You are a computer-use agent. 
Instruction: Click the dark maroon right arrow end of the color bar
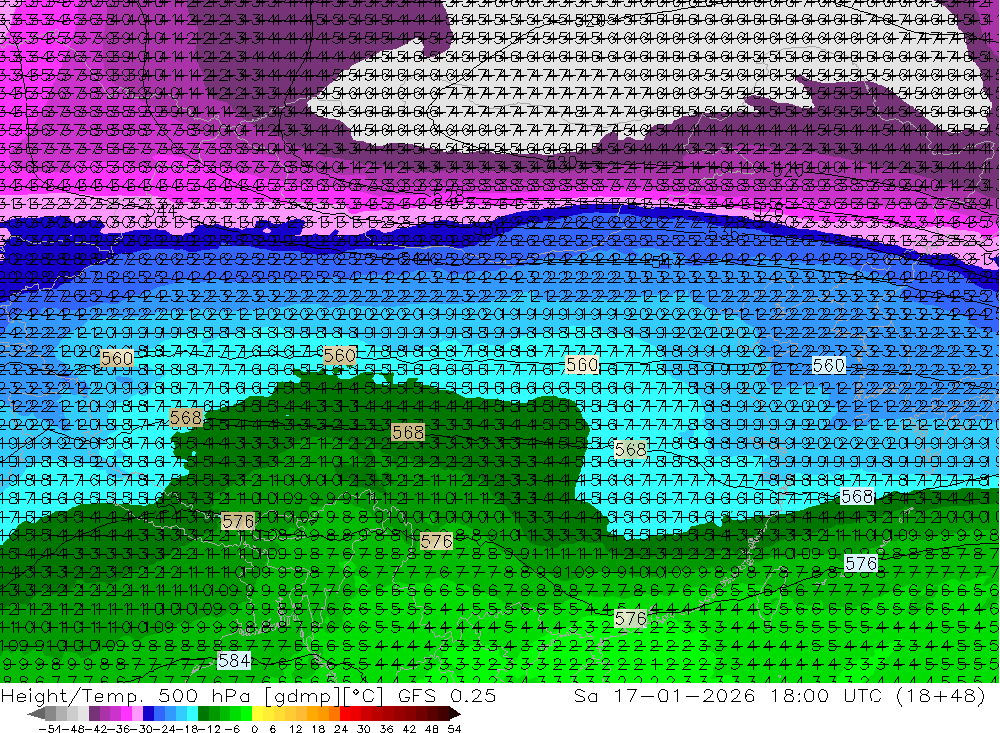455,713
